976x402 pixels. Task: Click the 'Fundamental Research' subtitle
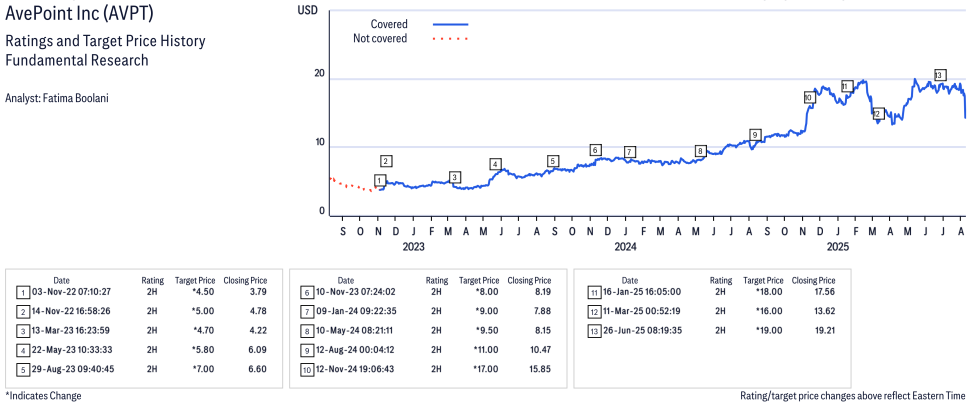(77, 60)
